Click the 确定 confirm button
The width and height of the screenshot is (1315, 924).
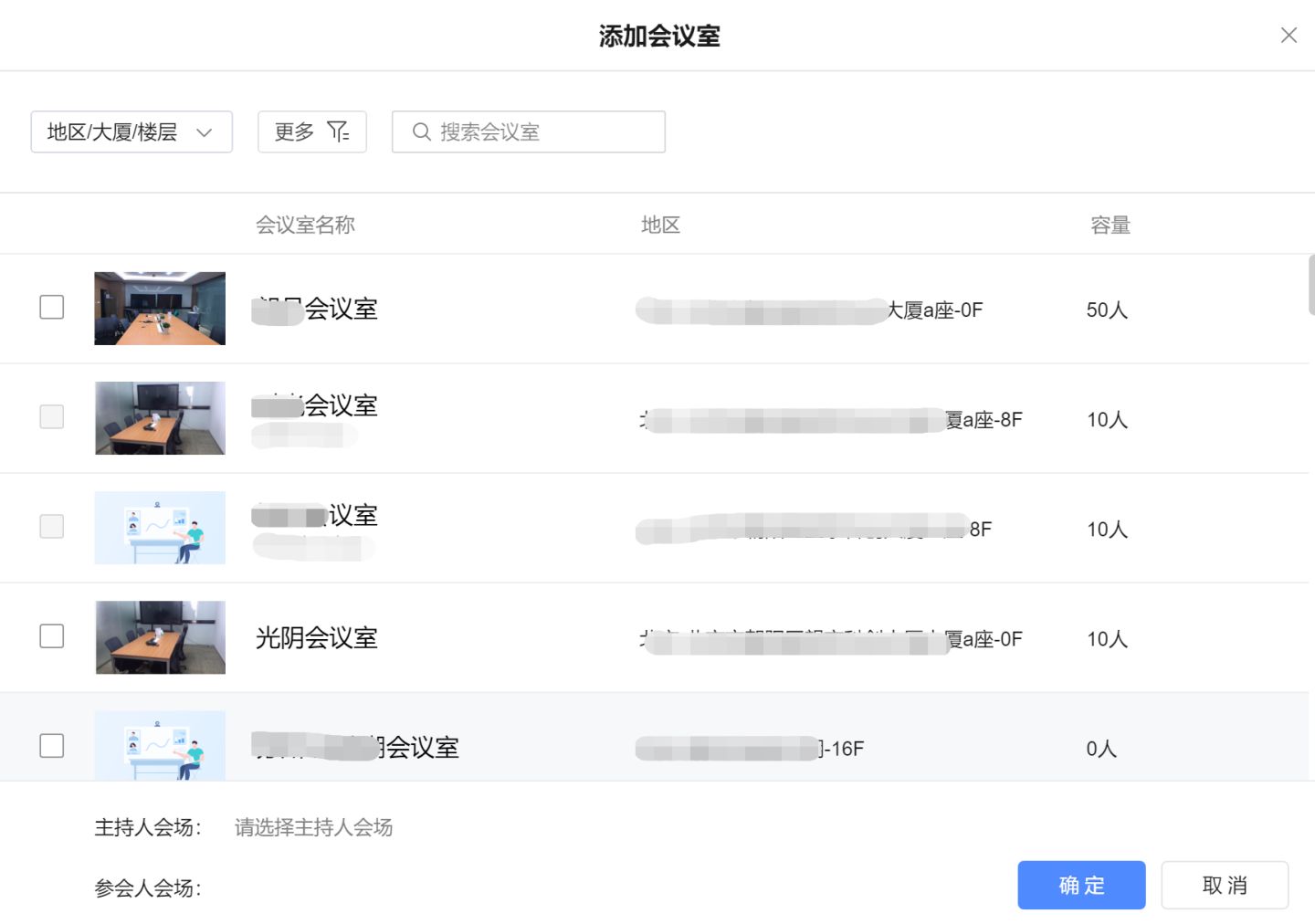pos(1081,885)
